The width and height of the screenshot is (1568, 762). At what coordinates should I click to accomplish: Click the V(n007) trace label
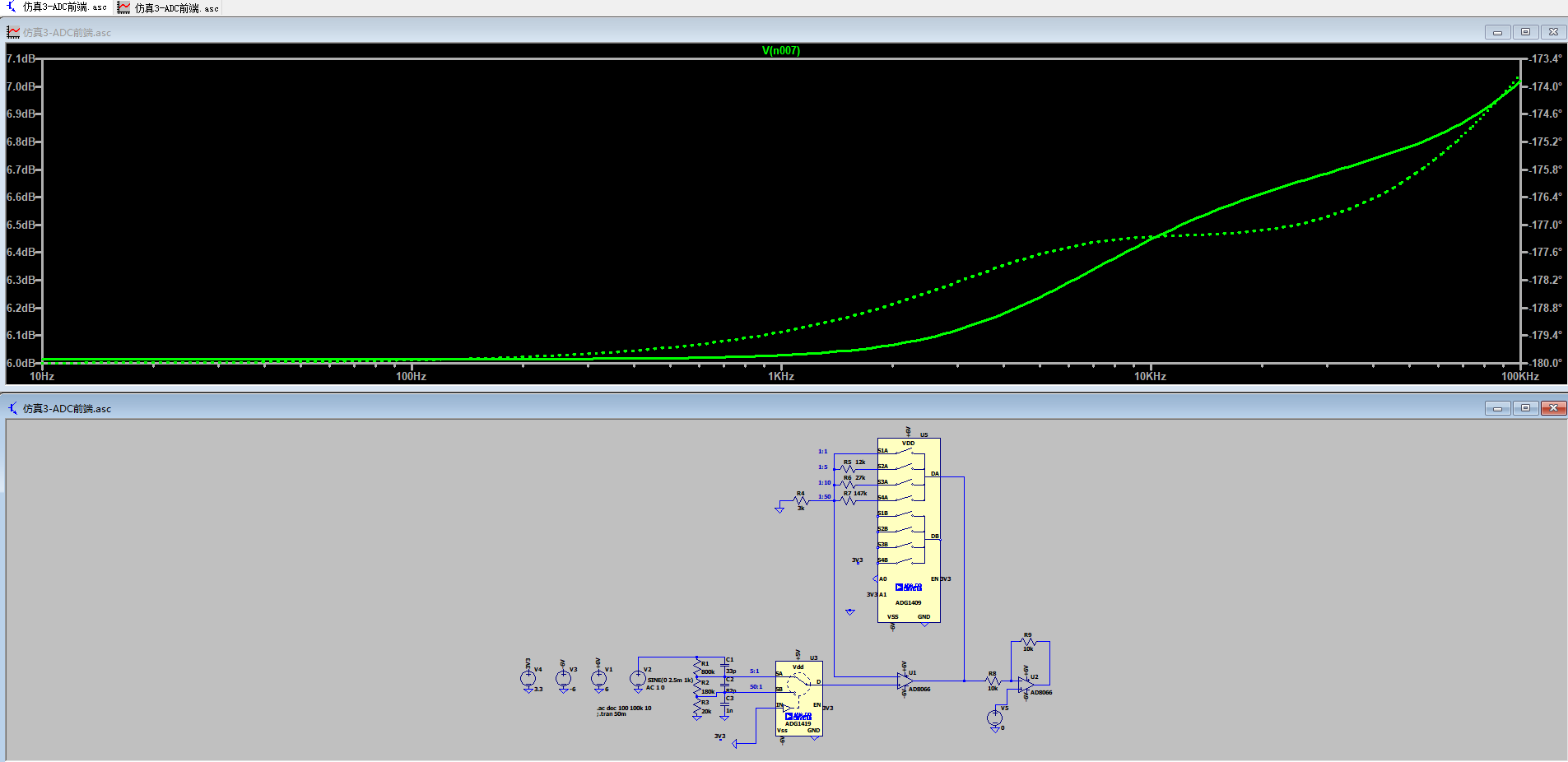click(780, 50)
